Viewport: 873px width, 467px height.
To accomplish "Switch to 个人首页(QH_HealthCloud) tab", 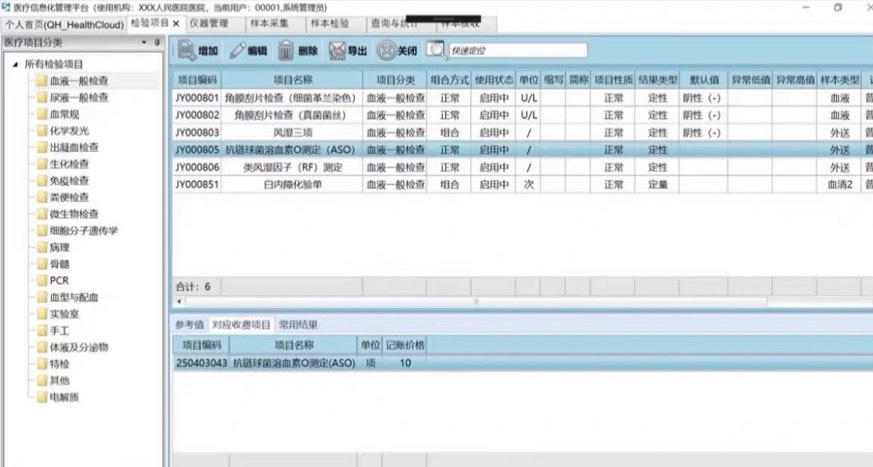I will coord(64,24).
